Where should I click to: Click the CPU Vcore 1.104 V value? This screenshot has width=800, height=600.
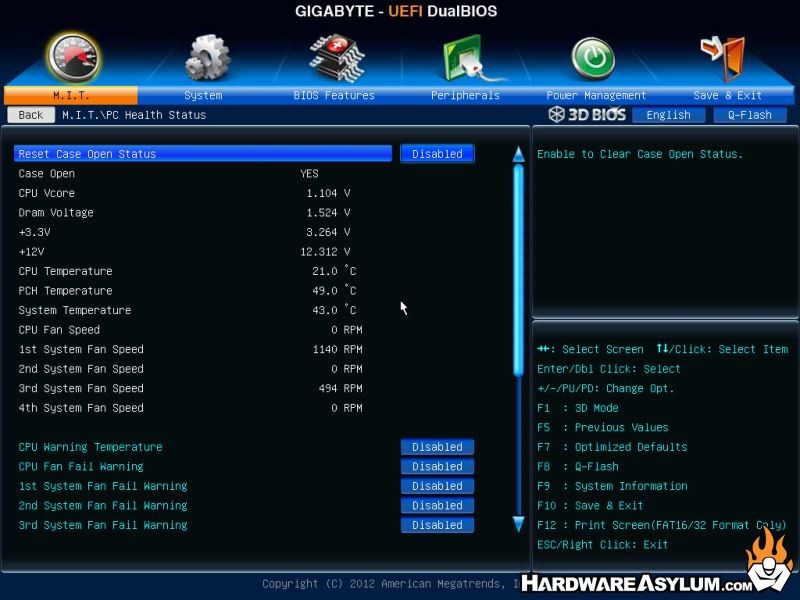tap(328, 193)
